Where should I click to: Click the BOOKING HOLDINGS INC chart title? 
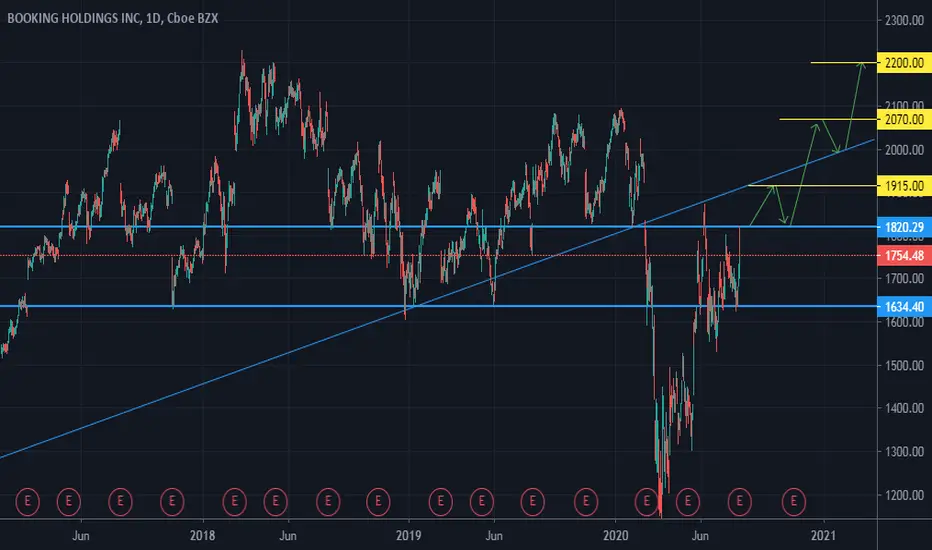tap(112, 18)
